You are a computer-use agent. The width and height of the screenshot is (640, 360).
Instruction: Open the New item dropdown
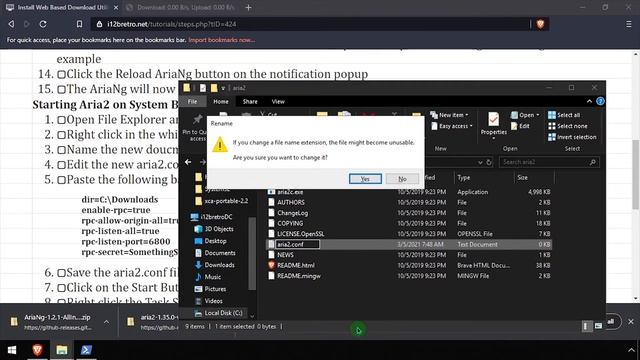pos(449,115)
